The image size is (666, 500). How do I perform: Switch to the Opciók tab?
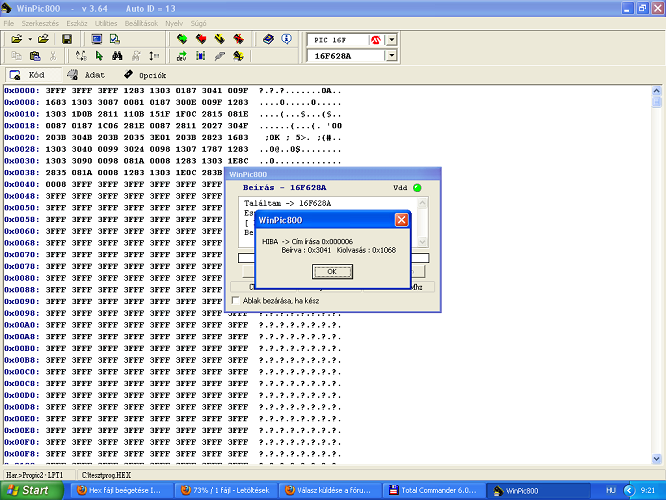(145, 75)
